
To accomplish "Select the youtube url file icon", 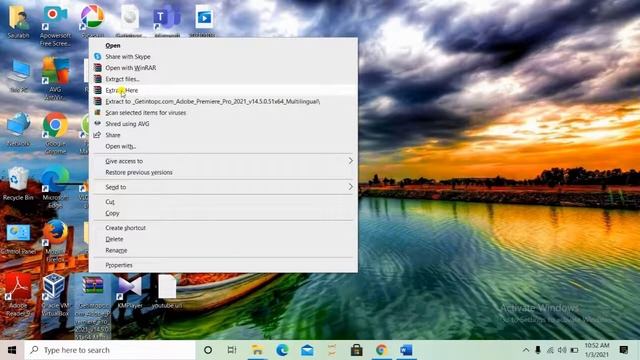I will [167, 291].
